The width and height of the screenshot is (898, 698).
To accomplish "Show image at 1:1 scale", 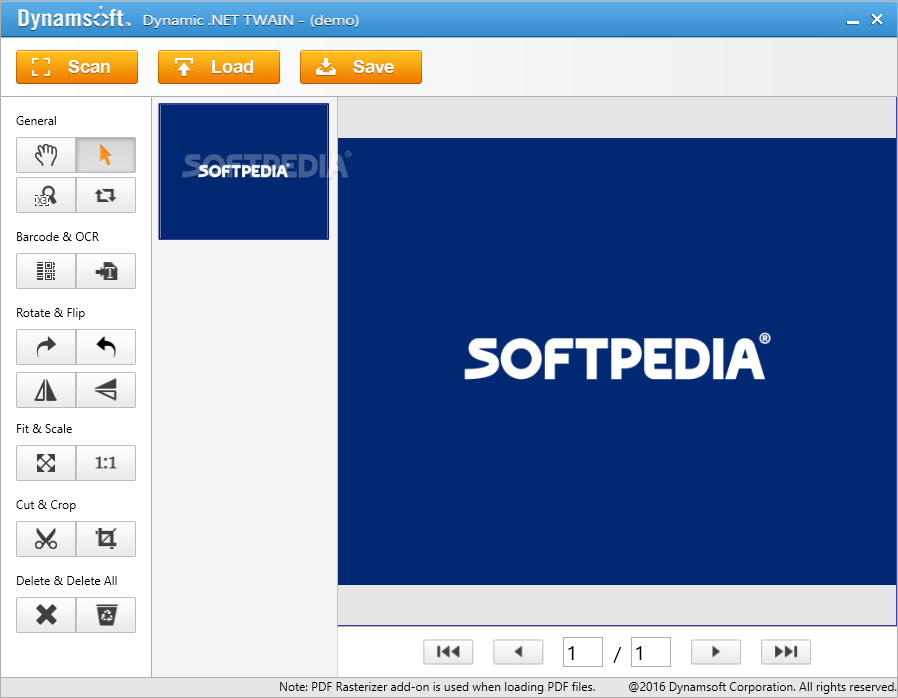I will pyautogui.click(x=106, y=463).
